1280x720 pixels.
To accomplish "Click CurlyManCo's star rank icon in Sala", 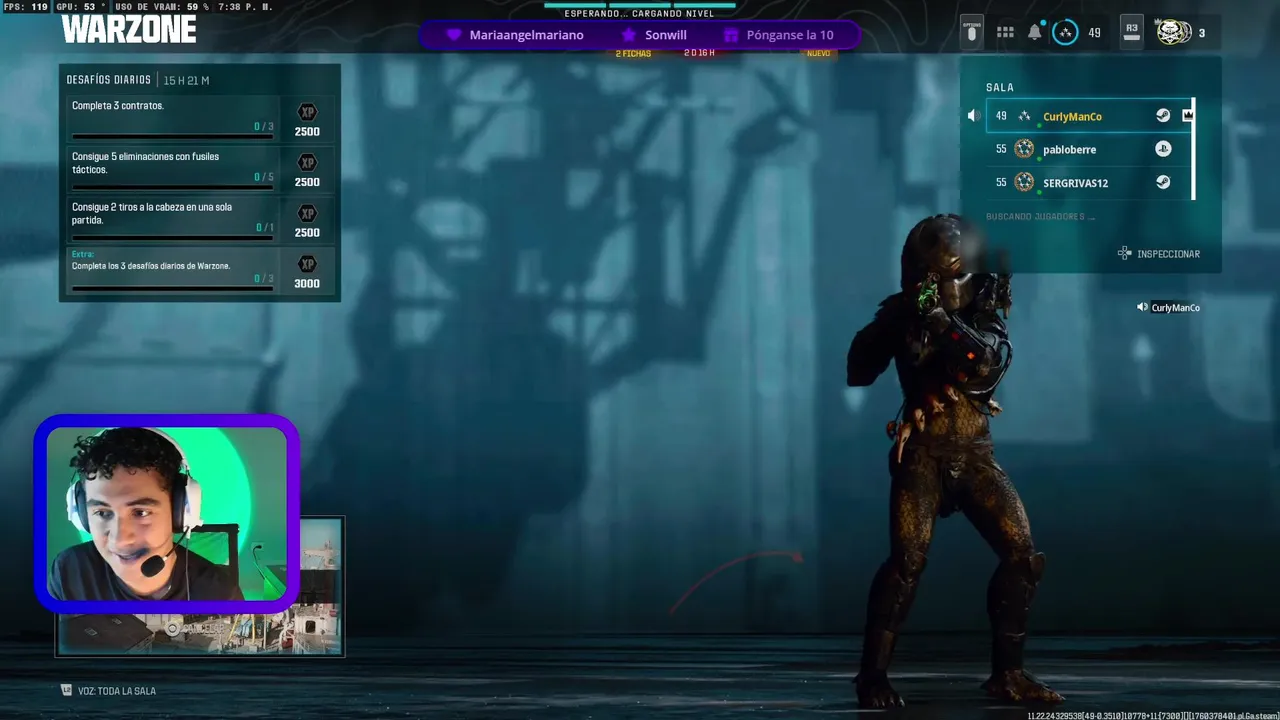I will tap(1024, 116).
